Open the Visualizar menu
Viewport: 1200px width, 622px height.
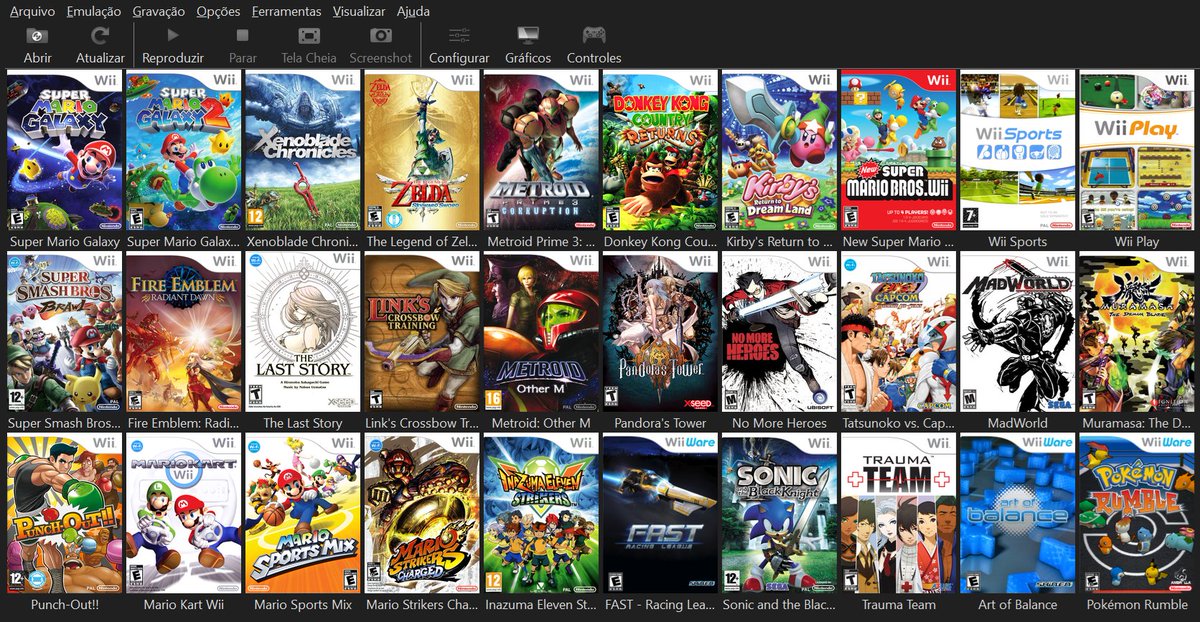359,11
